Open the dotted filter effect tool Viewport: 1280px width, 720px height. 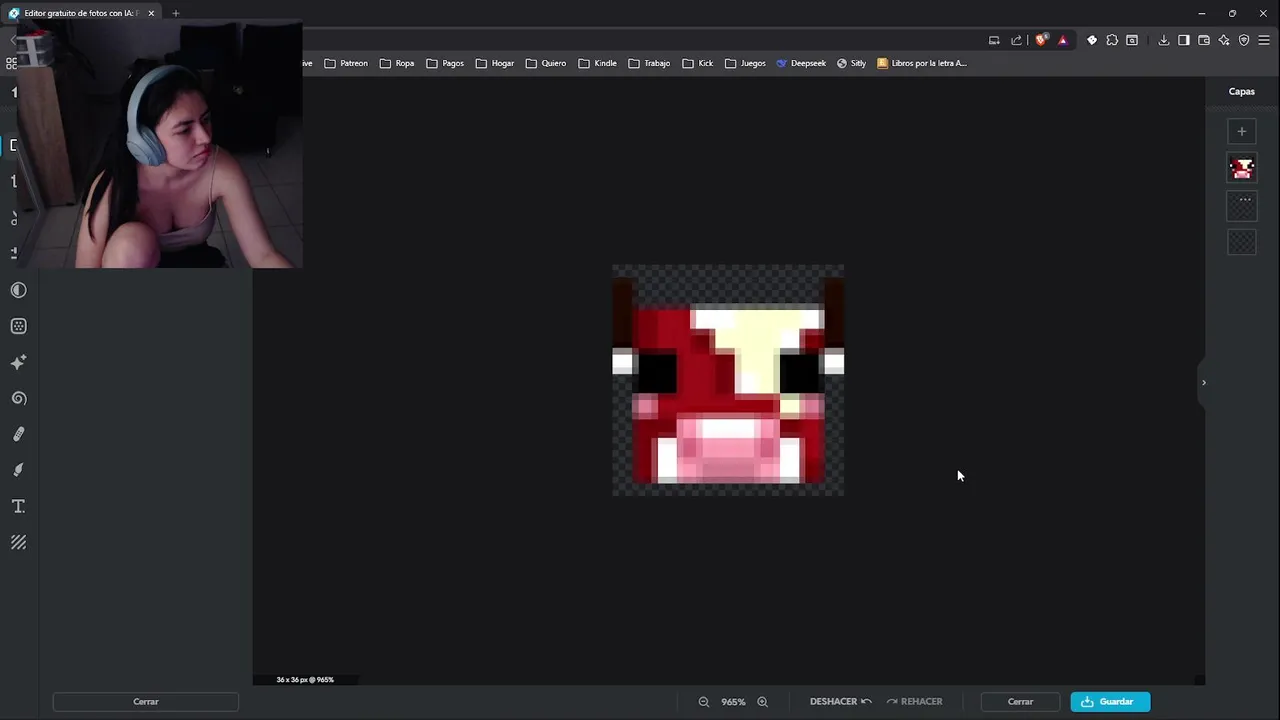[18, 326]
